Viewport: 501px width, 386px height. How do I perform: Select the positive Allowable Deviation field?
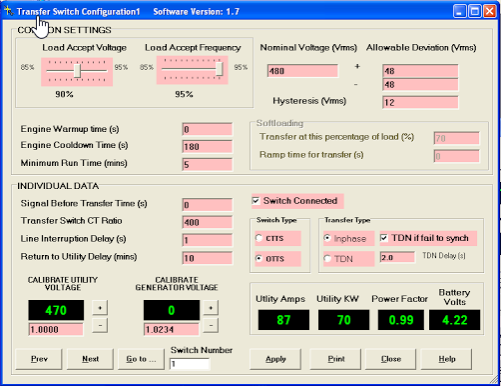420,71
